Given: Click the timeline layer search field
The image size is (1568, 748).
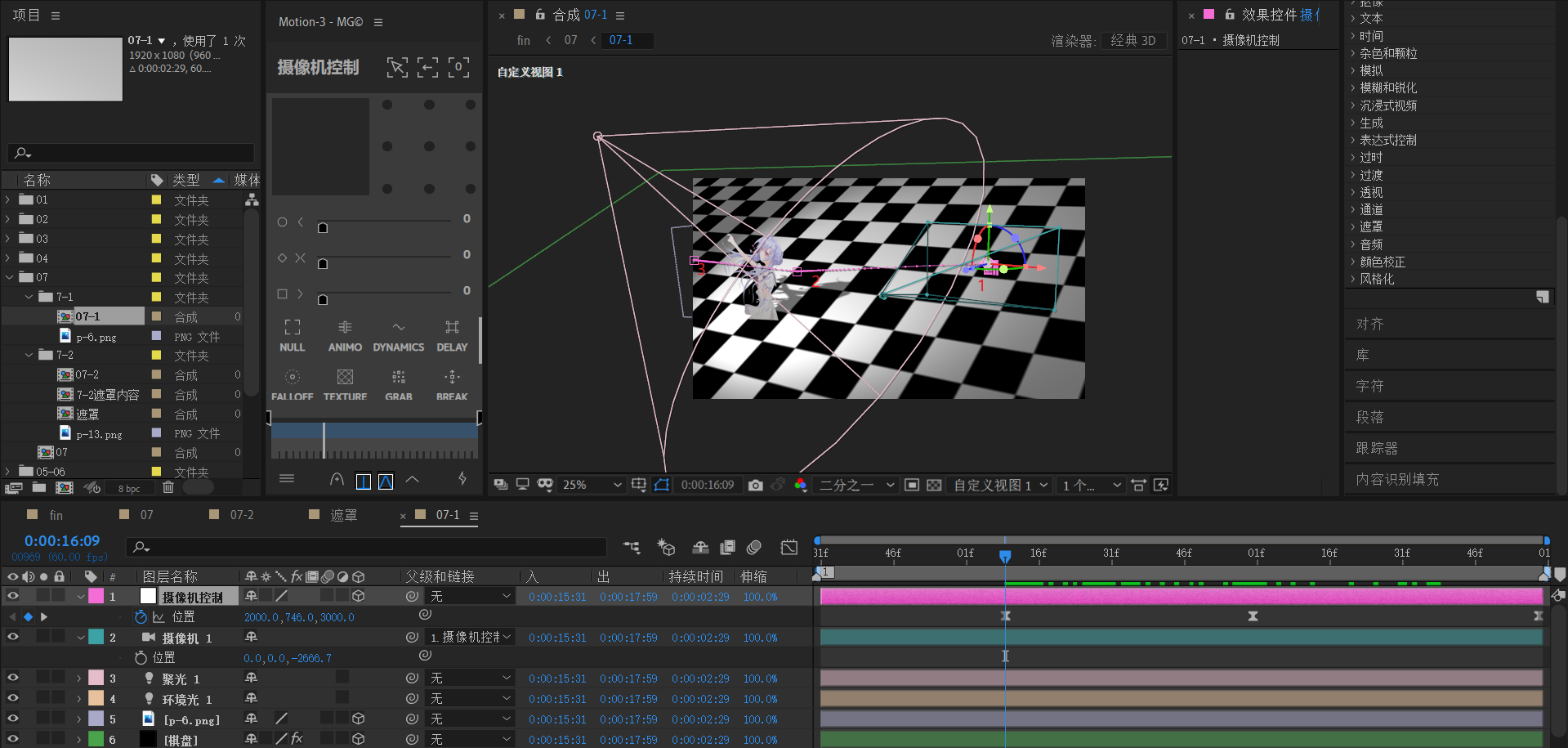Looking at the screenshot, I should click(x=366, y=547).
